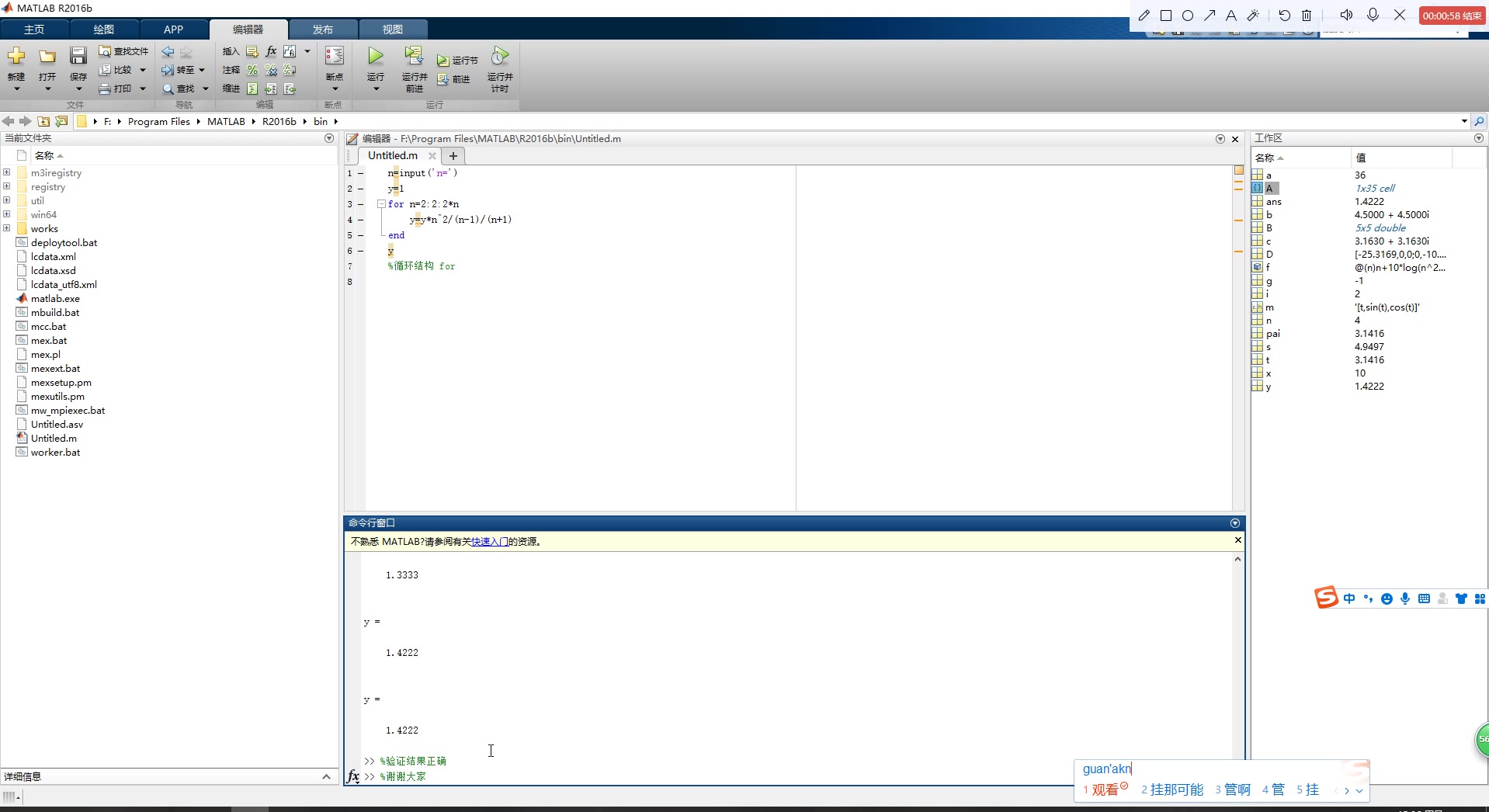1489x812 pixels.
Task: Select the arrow annotation tool
Action: point(1210,15)
